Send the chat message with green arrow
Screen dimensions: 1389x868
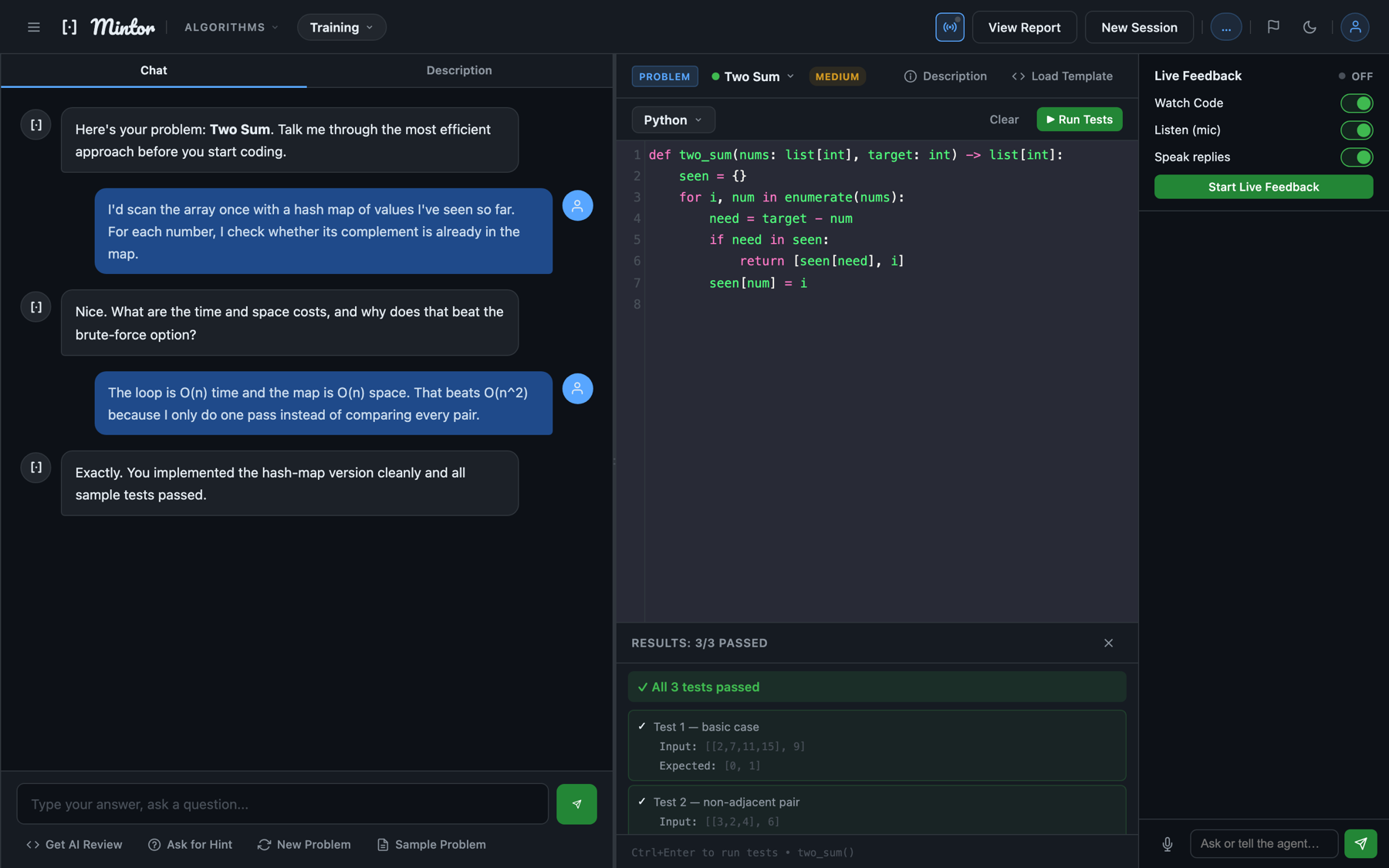click(x=576, y=804)
